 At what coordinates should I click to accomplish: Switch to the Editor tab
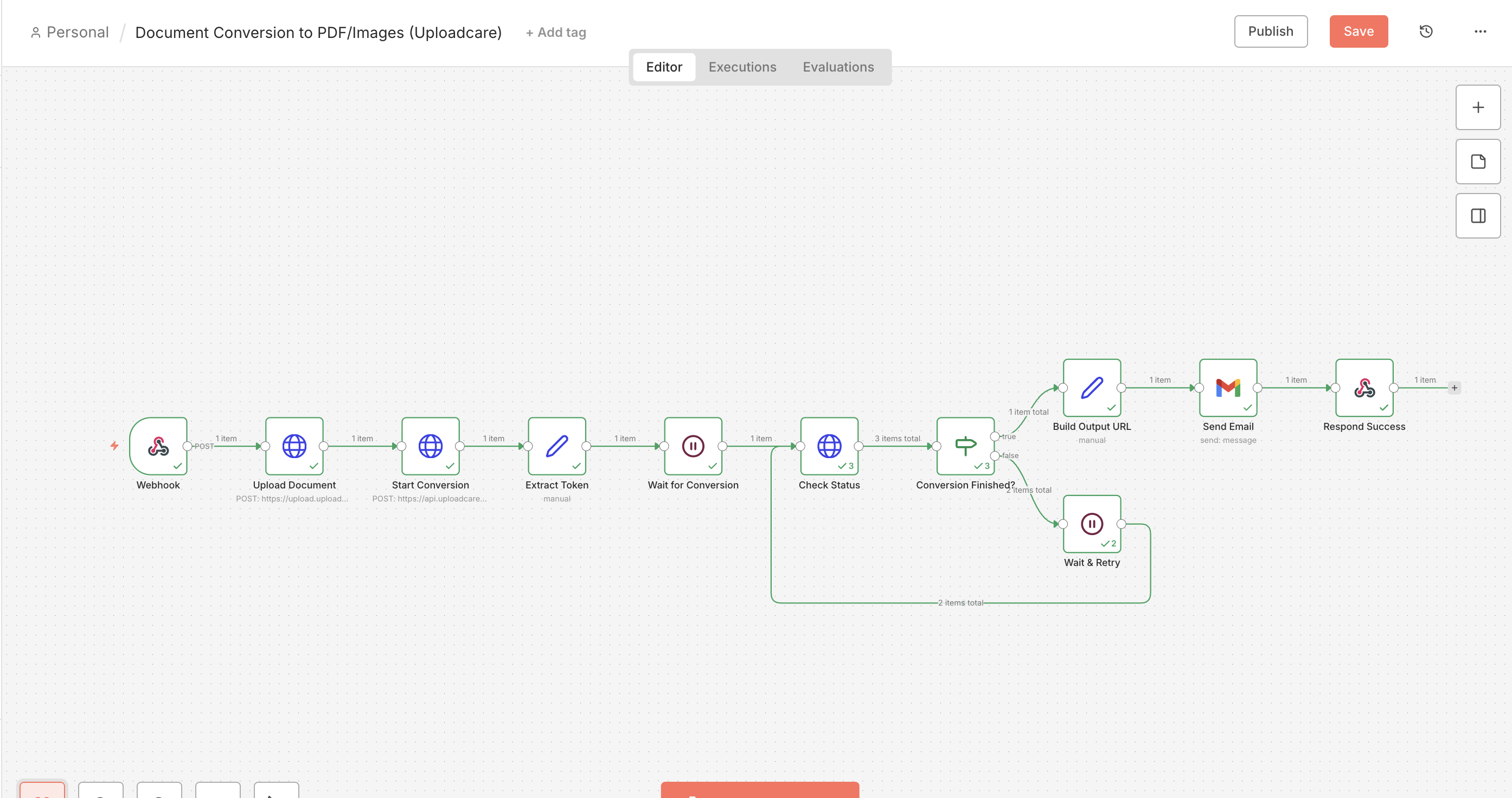click(x=664, y=67)
